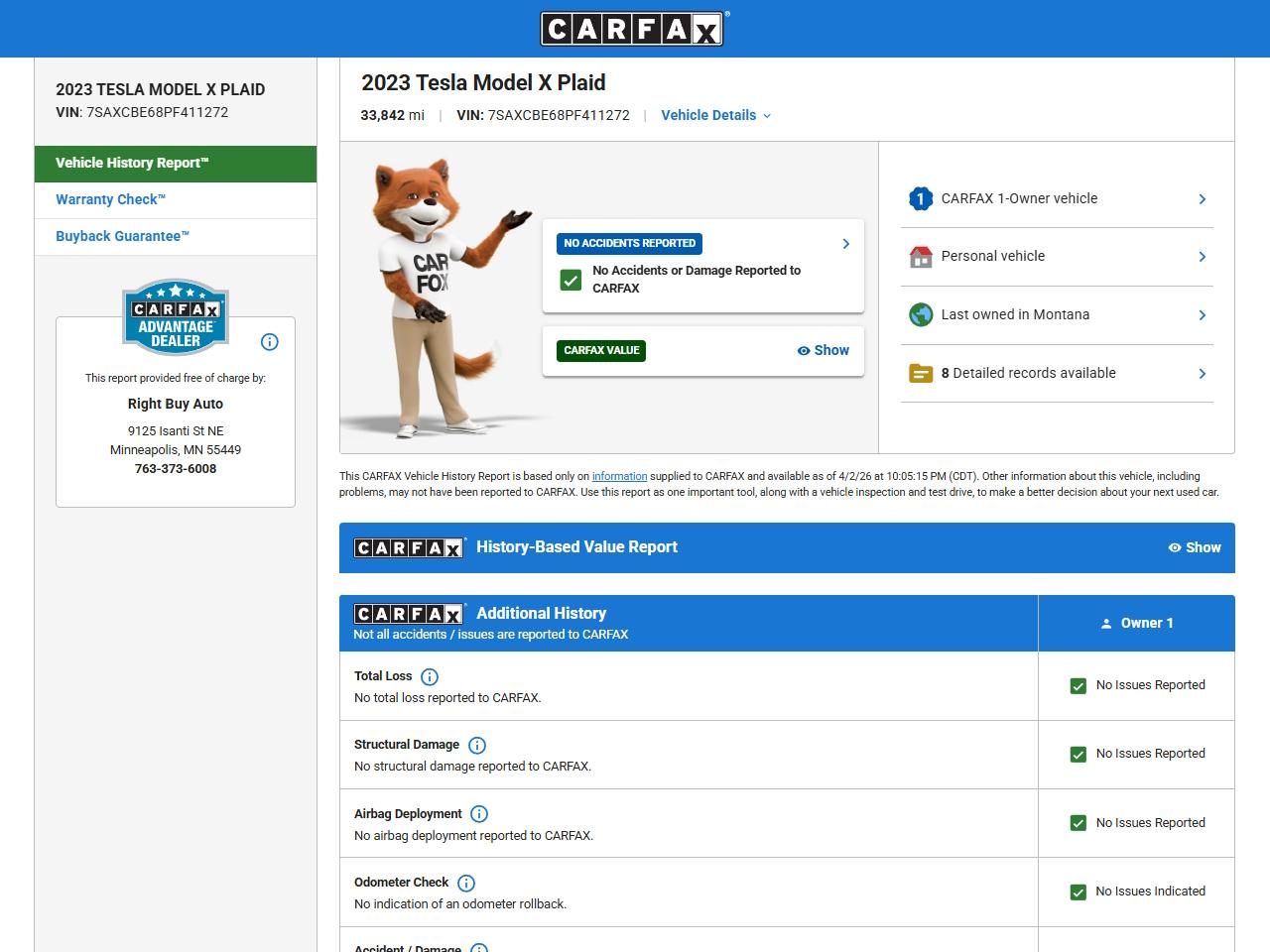Click the folder icon for Detailed records
Image resolution: width=1270 pixels, height=952 pixels.
point(921,374)
